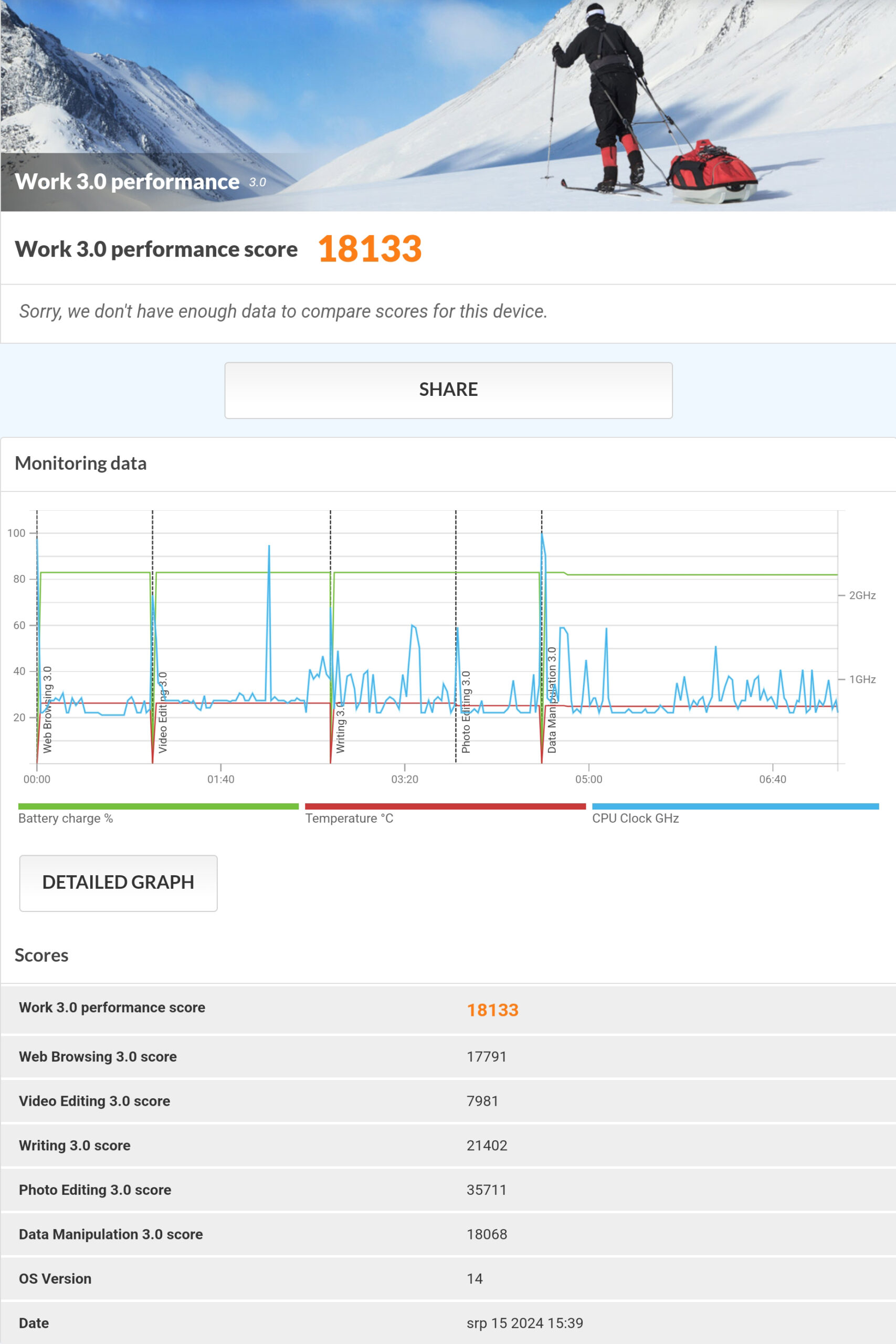Click the blue CPU Clock legend bar
The image size is (896, 1344).
click(735, 806)
